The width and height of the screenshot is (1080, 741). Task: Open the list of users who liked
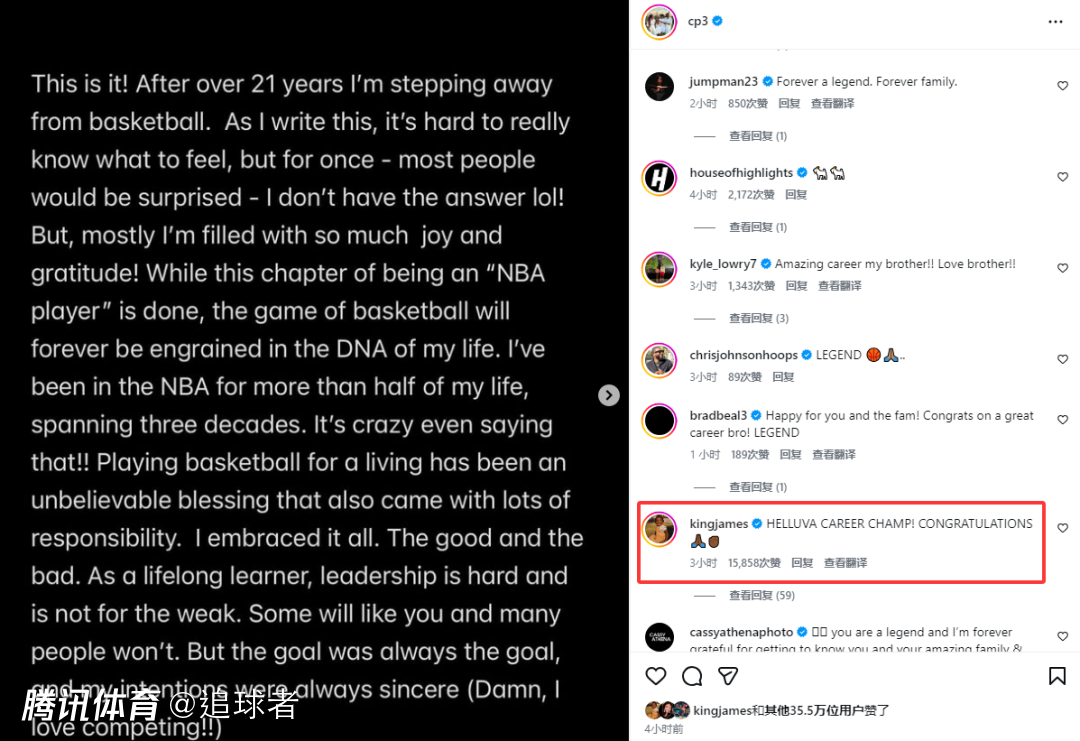[791, 710]
